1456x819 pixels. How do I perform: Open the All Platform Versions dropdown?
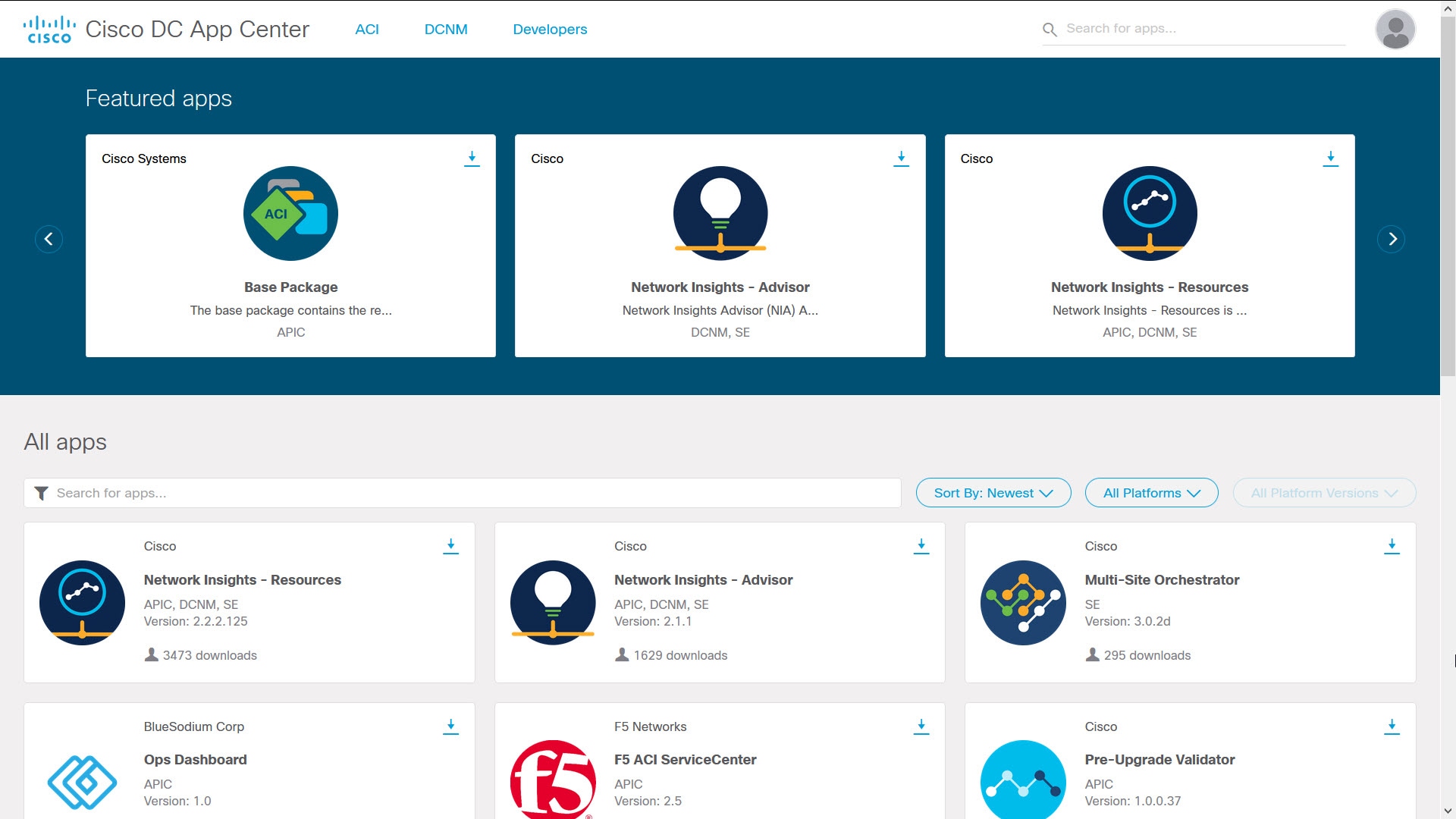pos(1323,493)
